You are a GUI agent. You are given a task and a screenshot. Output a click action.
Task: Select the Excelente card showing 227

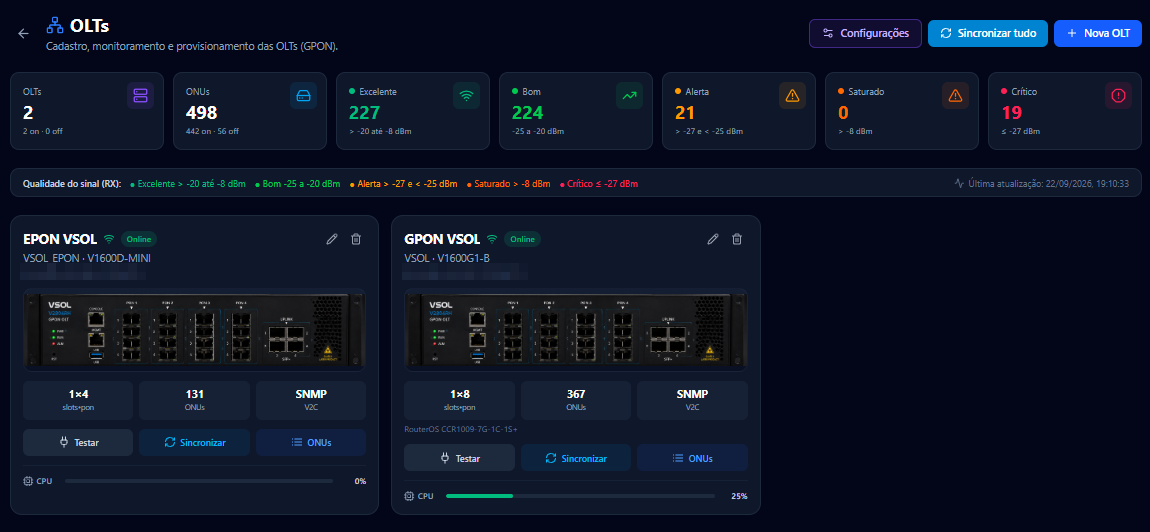(x=413, y=111)
